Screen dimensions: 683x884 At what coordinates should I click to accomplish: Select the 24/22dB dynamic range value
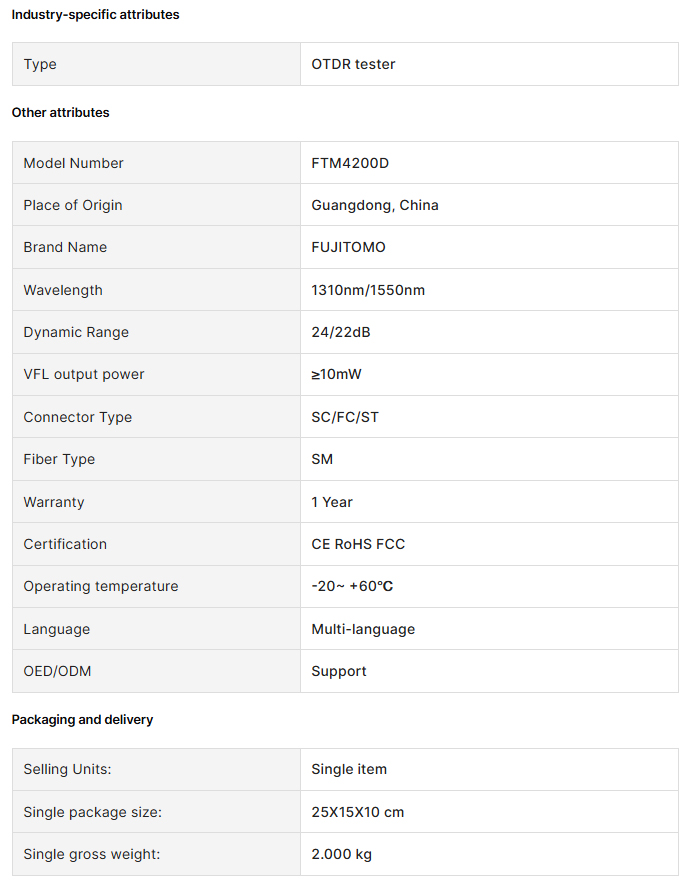pos(341,332)
